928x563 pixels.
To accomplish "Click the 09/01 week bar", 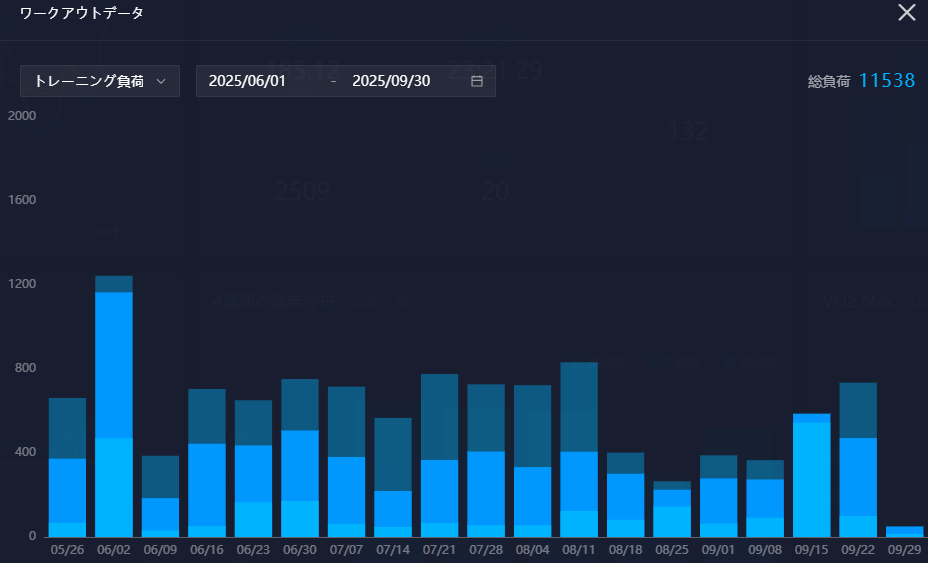I will 718,496.
